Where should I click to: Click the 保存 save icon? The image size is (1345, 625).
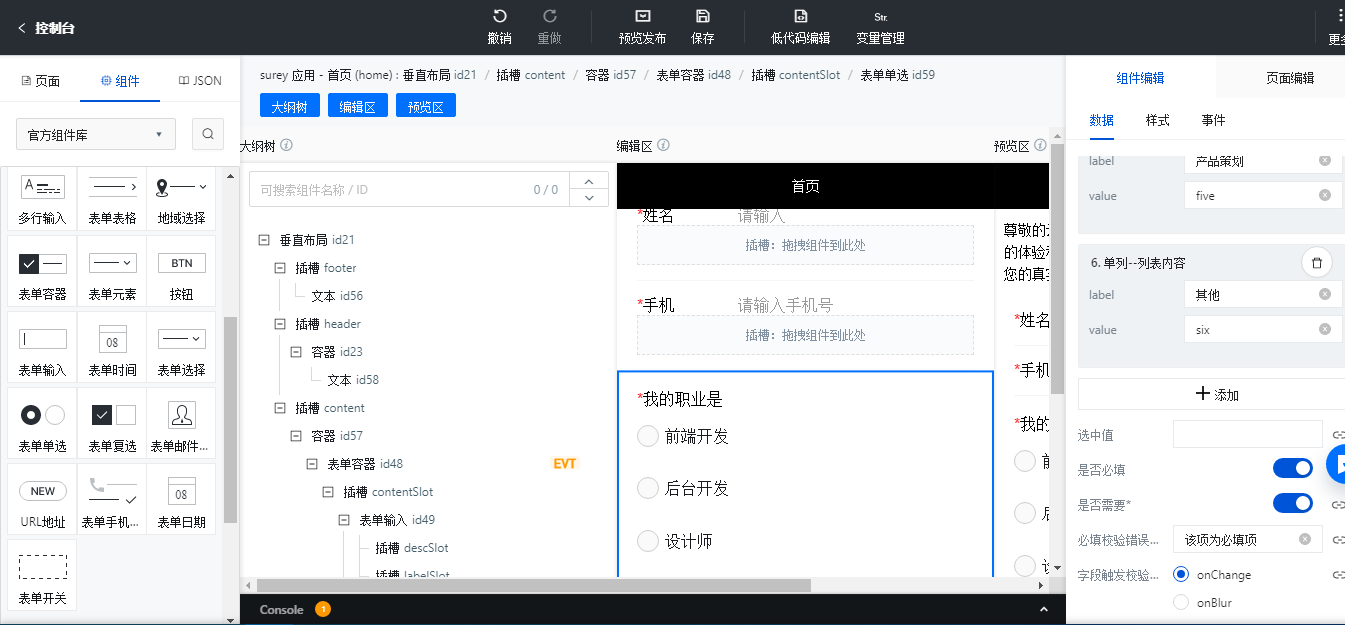(x=703, y=16)
